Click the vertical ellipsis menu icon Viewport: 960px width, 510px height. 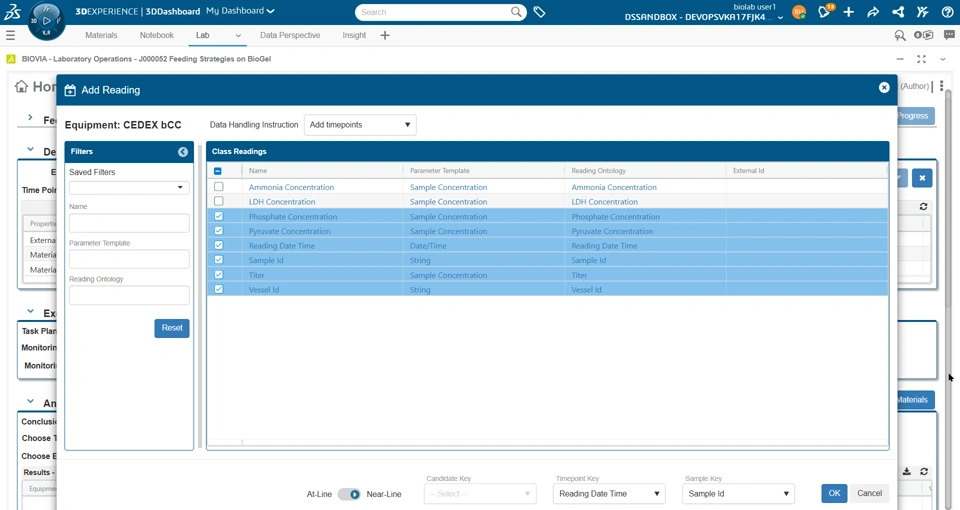942,86
